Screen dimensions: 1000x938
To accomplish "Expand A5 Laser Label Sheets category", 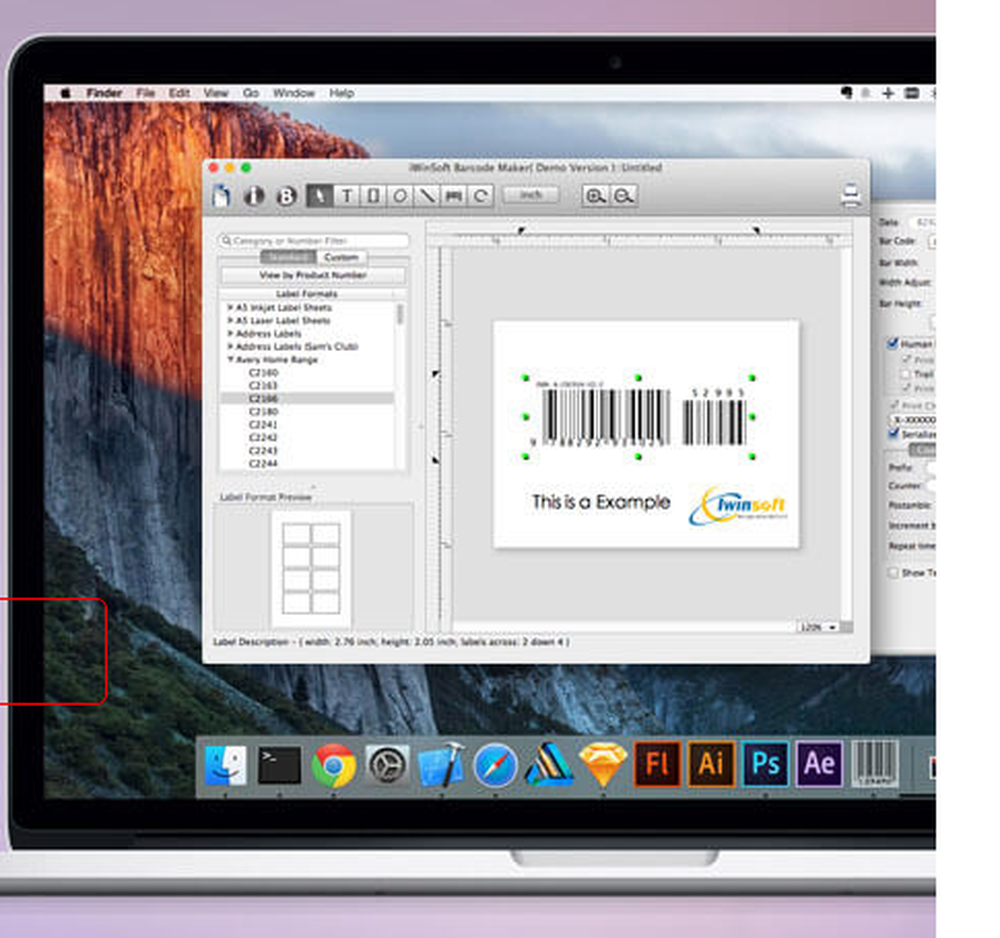I will (x=230, y=320).
